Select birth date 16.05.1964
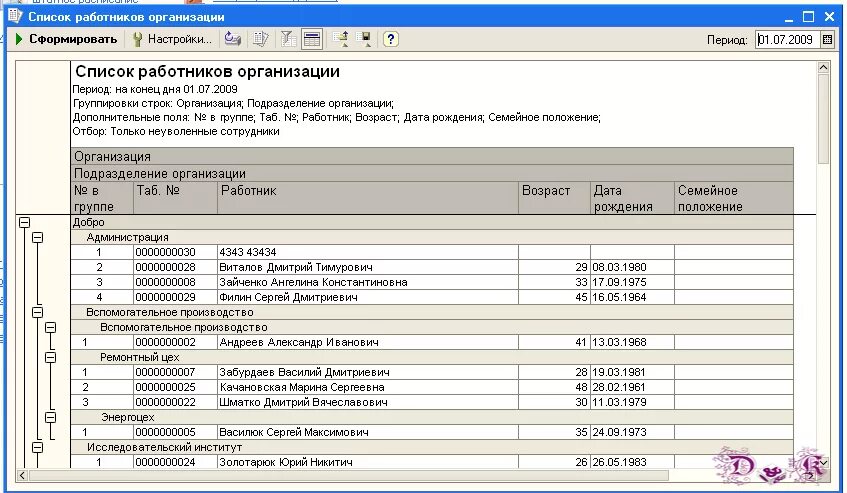Screen dimensions: 847x493 pos(619,297)
